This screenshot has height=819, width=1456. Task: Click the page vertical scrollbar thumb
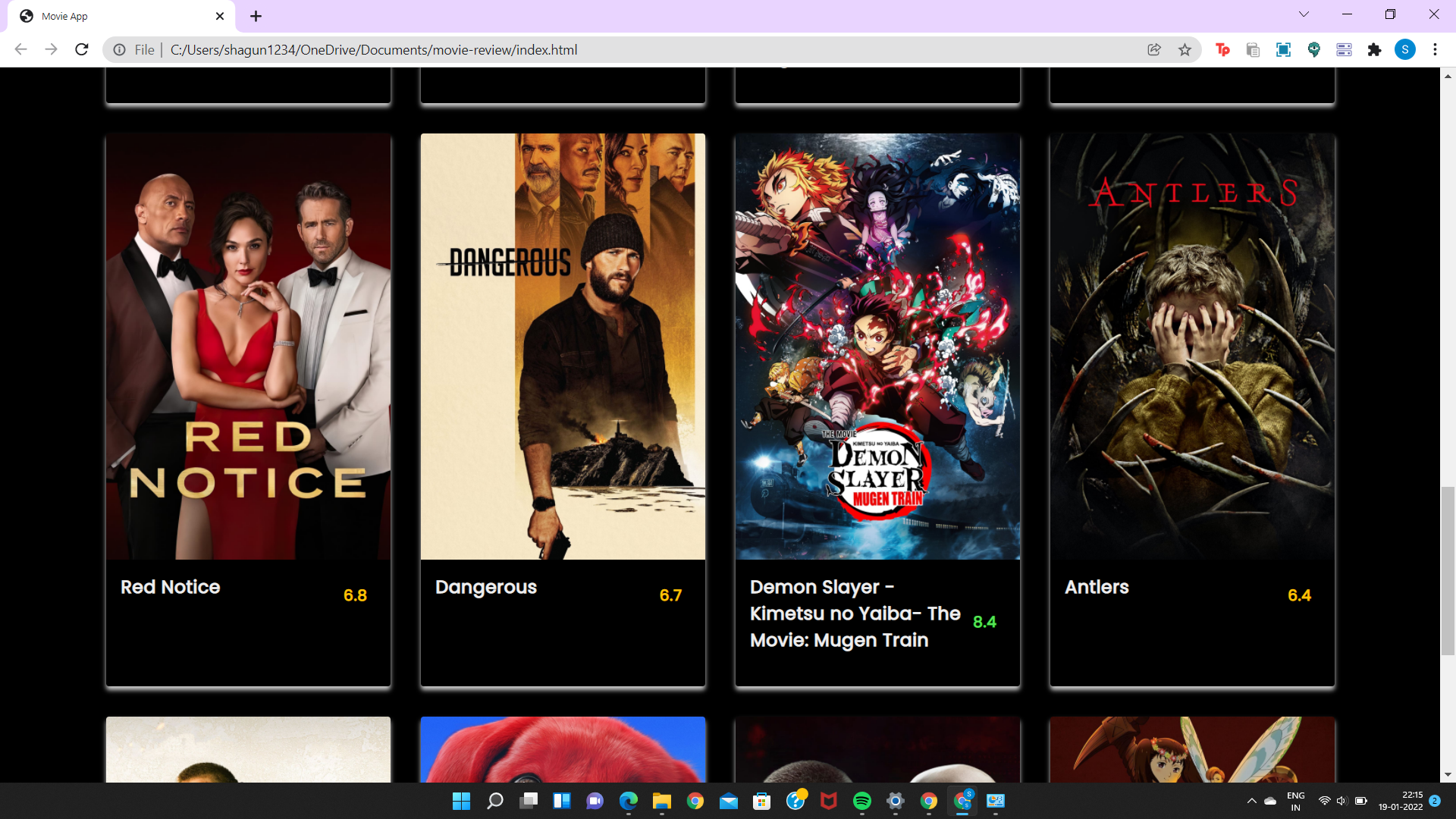(x=1448, y=571)
